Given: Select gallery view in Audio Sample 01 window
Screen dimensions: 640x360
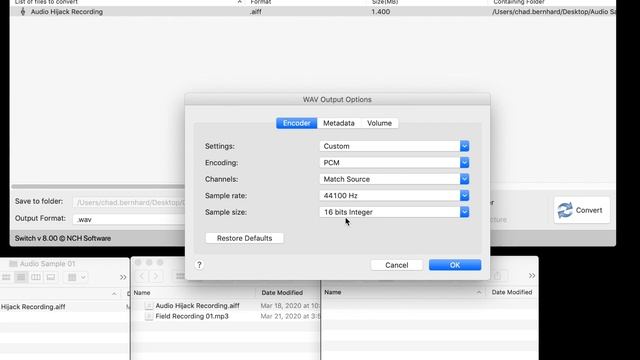Looking at the screenshot, I should pyautogui.click(x=51, y=277).
